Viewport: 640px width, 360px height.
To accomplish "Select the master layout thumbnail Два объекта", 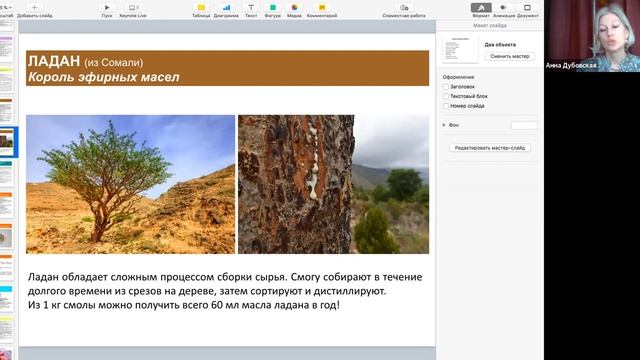I will point(460,49).
